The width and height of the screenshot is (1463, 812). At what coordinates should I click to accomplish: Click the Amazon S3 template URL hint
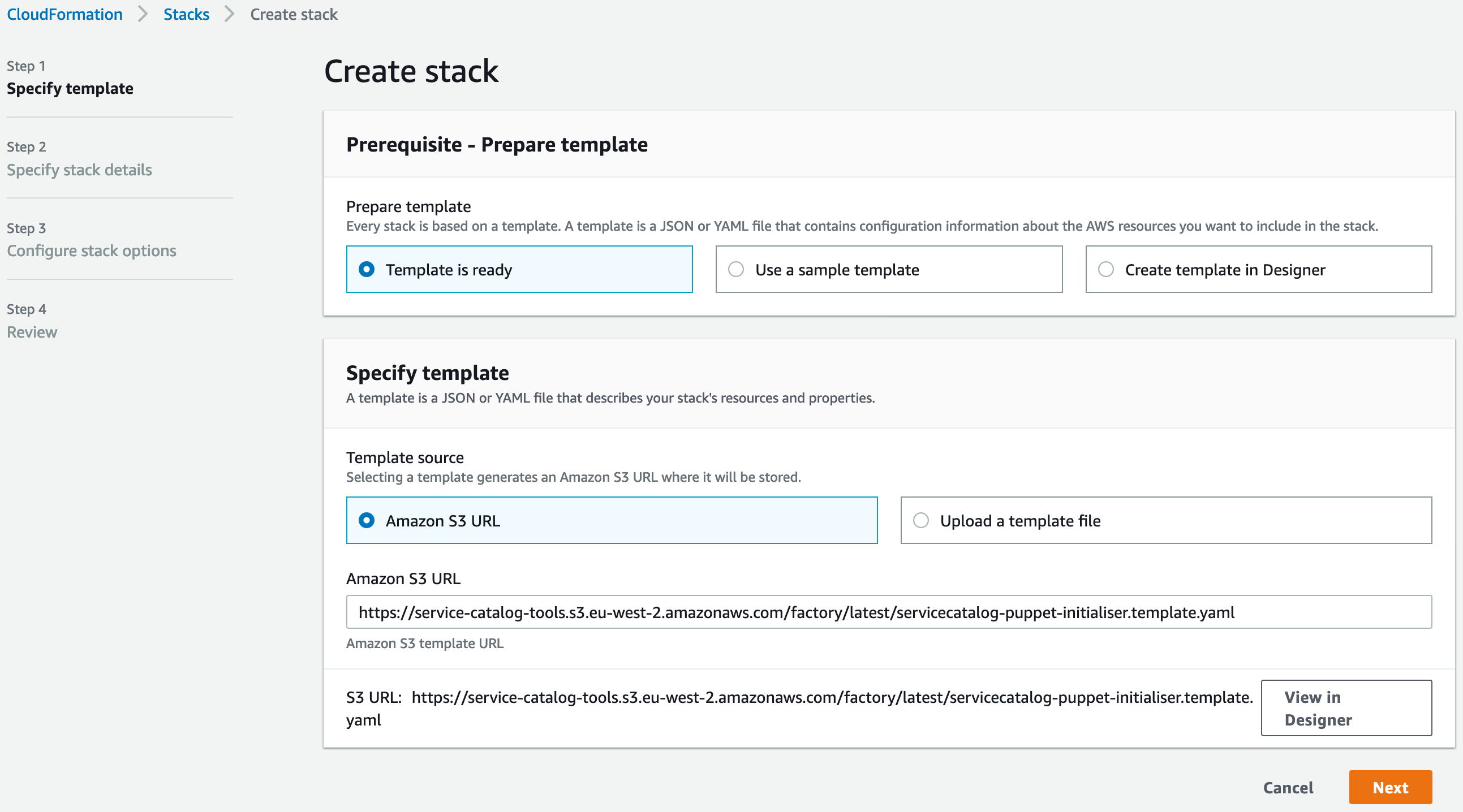pos(425,643)
